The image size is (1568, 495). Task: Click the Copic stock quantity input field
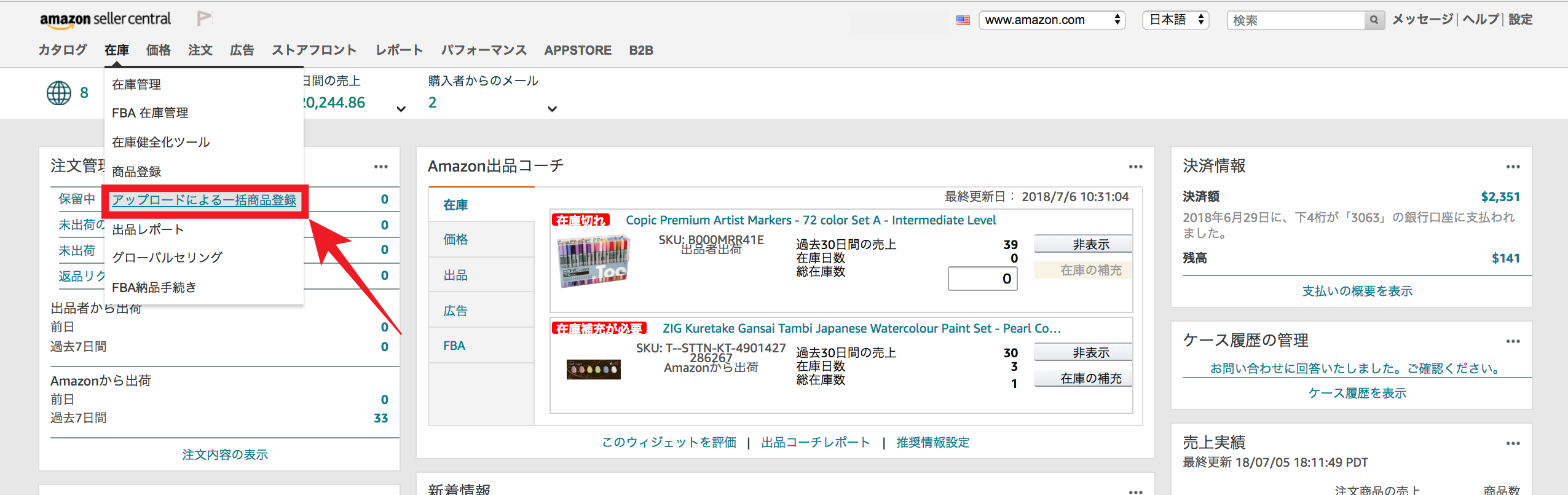[983, 279]
